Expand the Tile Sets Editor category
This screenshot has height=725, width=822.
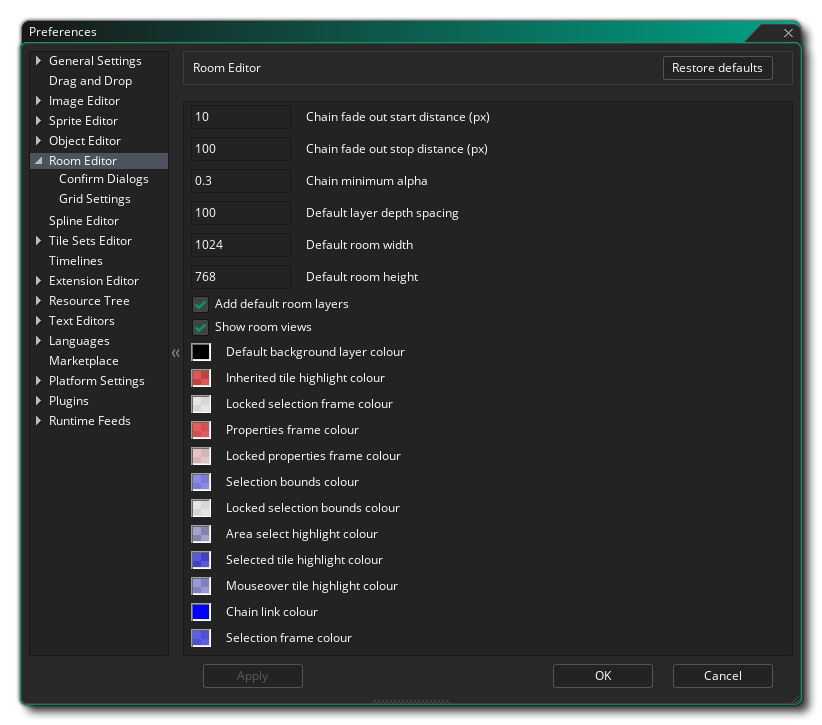(x=38, y=240)
